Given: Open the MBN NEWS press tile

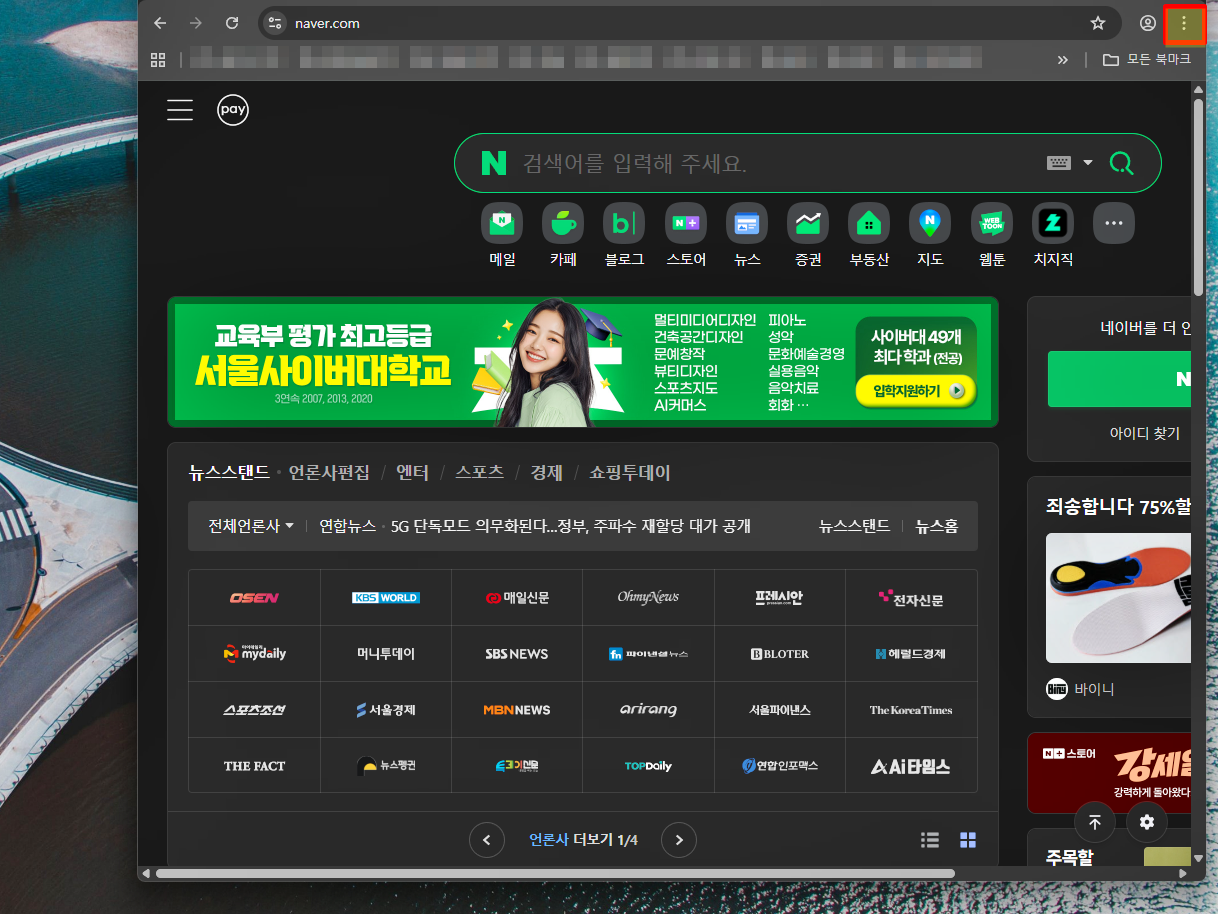Looking at the screenshot, I should click(x=517, y=710).
